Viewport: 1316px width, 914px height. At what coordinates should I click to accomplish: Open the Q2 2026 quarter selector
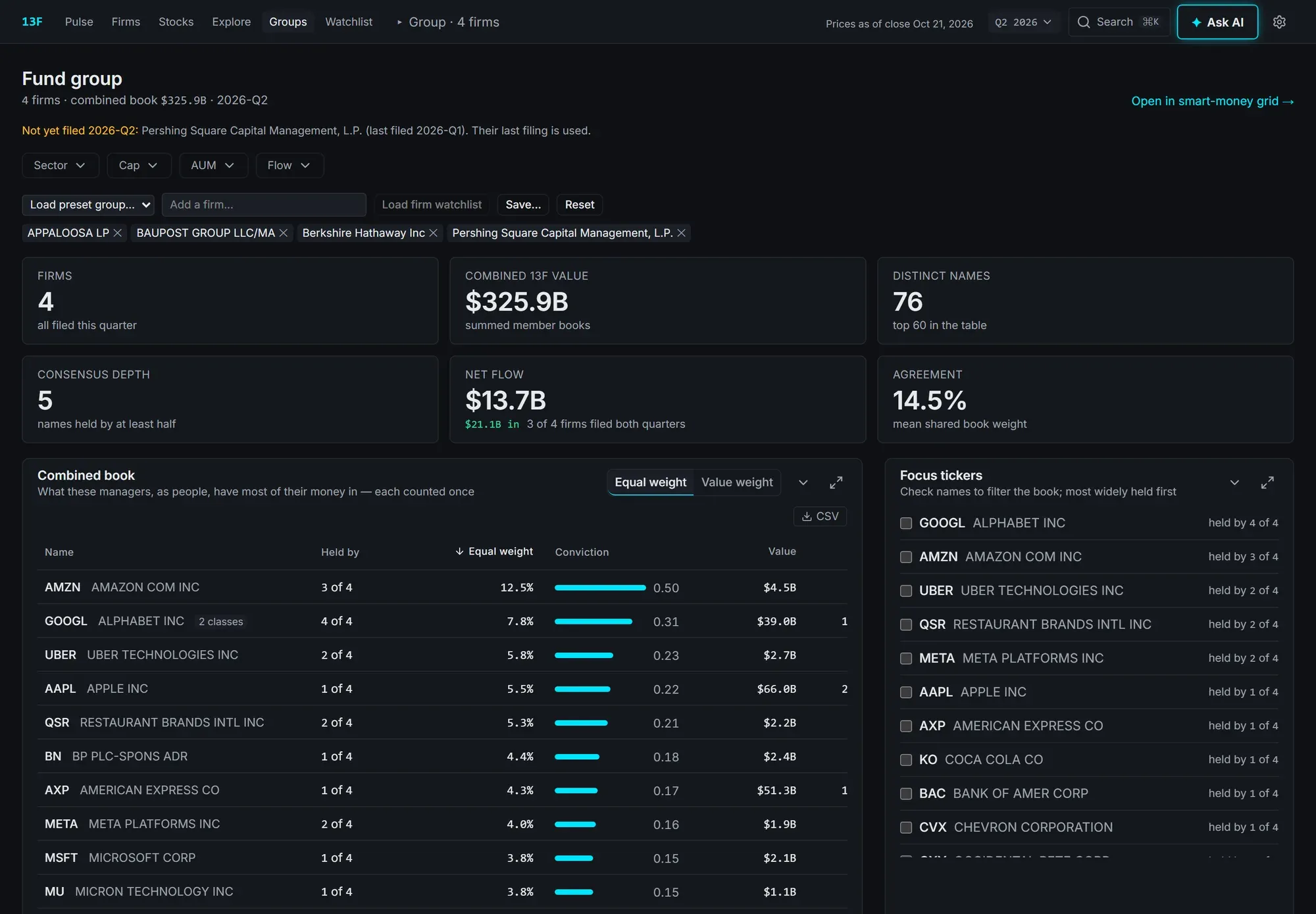1023,22
